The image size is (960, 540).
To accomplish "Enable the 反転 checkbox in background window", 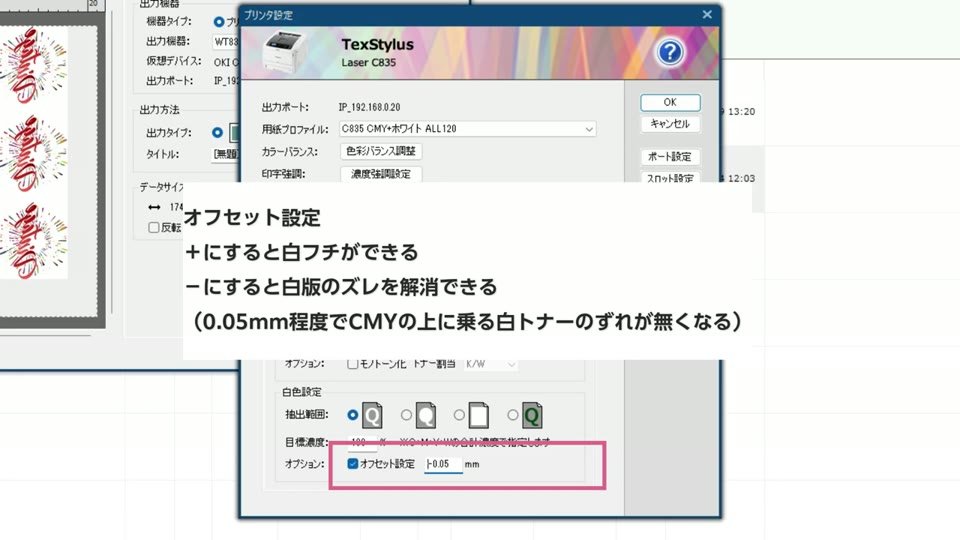I will click(154, 227).
